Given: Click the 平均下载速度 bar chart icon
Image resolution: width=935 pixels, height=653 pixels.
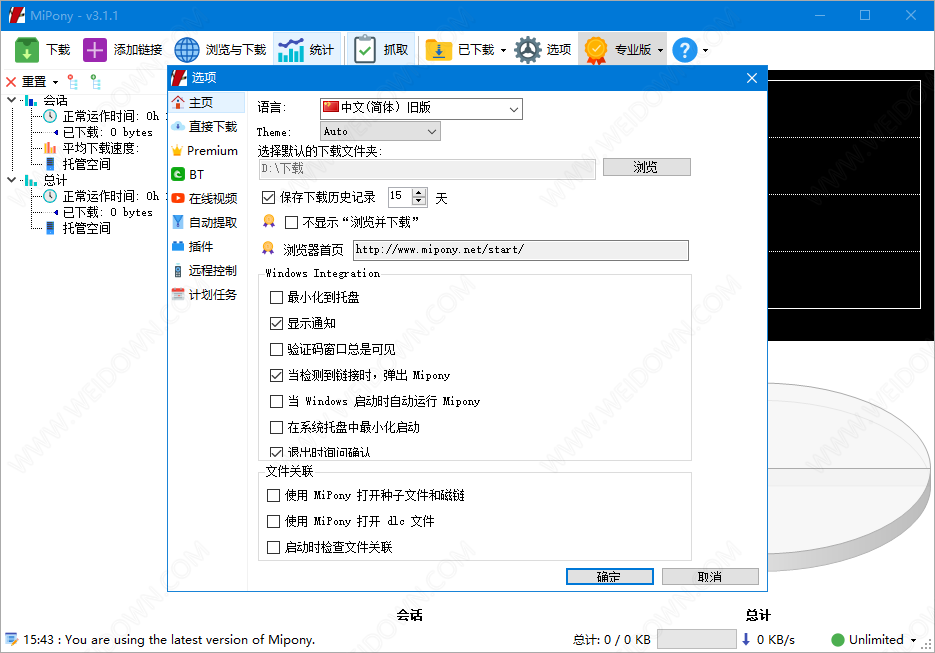Looking at the screenshot, I should [x=50, y=148].
